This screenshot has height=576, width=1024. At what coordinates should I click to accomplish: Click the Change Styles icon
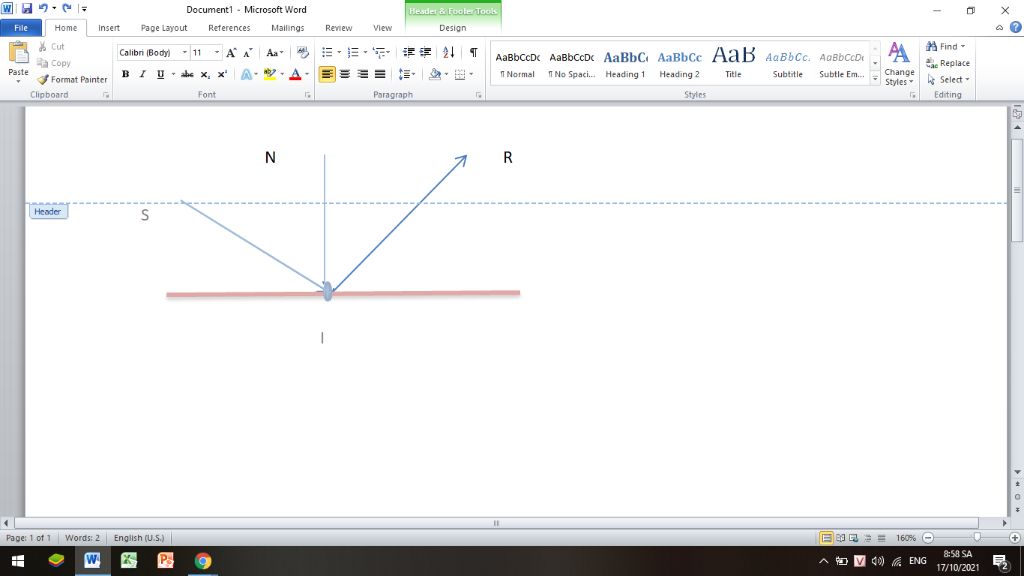[x=899, y=63]
